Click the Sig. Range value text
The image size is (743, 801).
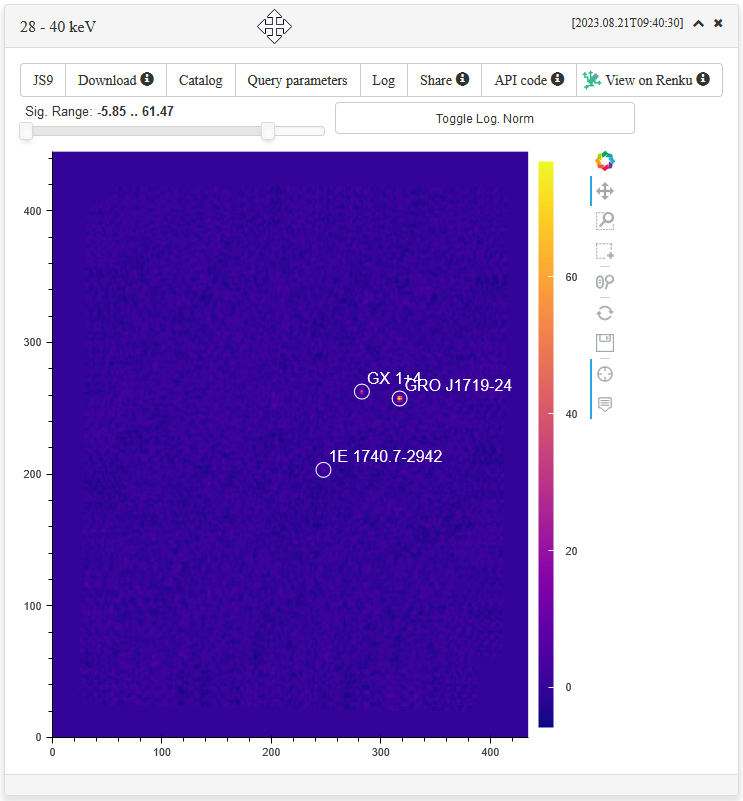coord(135,111)
